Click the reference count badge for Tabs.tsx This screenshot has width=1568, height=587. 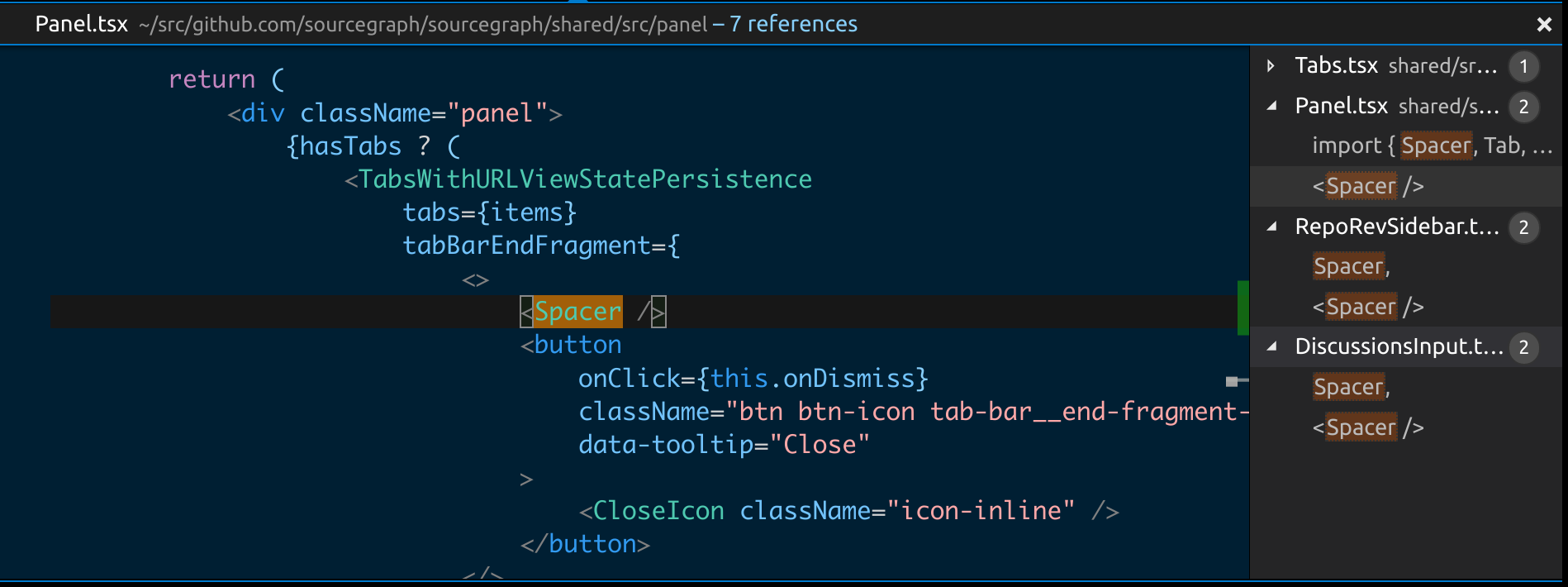pyautogui.click(x=1523, y=66)
